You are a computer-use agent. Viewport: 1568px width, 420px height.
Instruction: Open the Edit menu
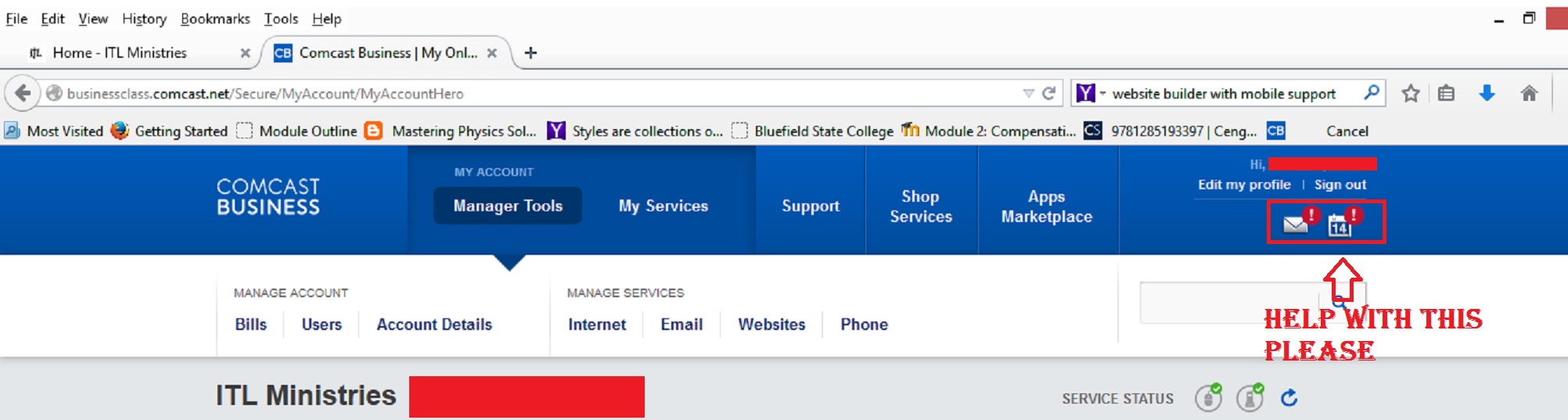[x=52, y=19]
